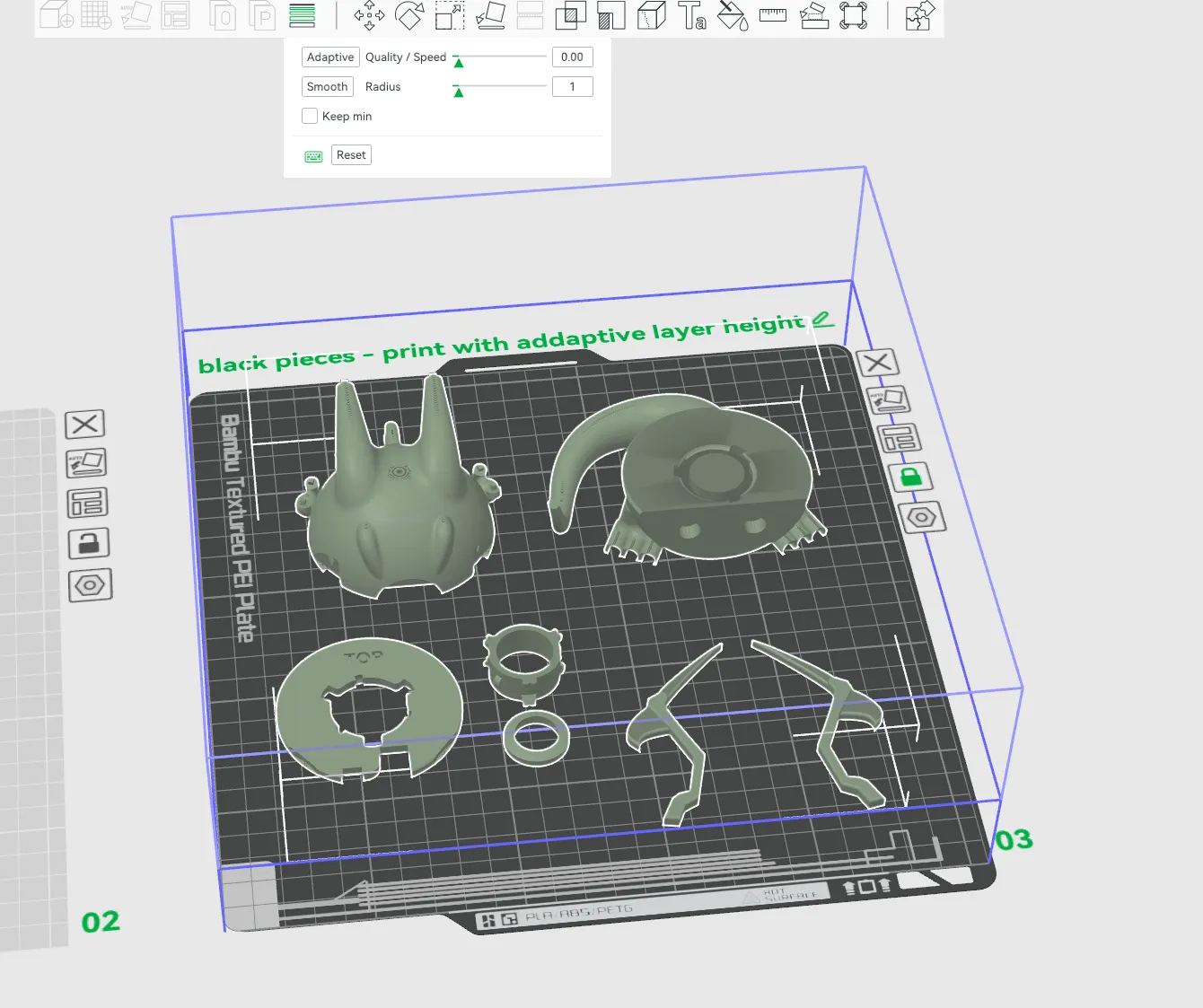This screenshot has height=1008, width=1203.
Task: Click the Radius value field showing 1
Action: (572, 87)
